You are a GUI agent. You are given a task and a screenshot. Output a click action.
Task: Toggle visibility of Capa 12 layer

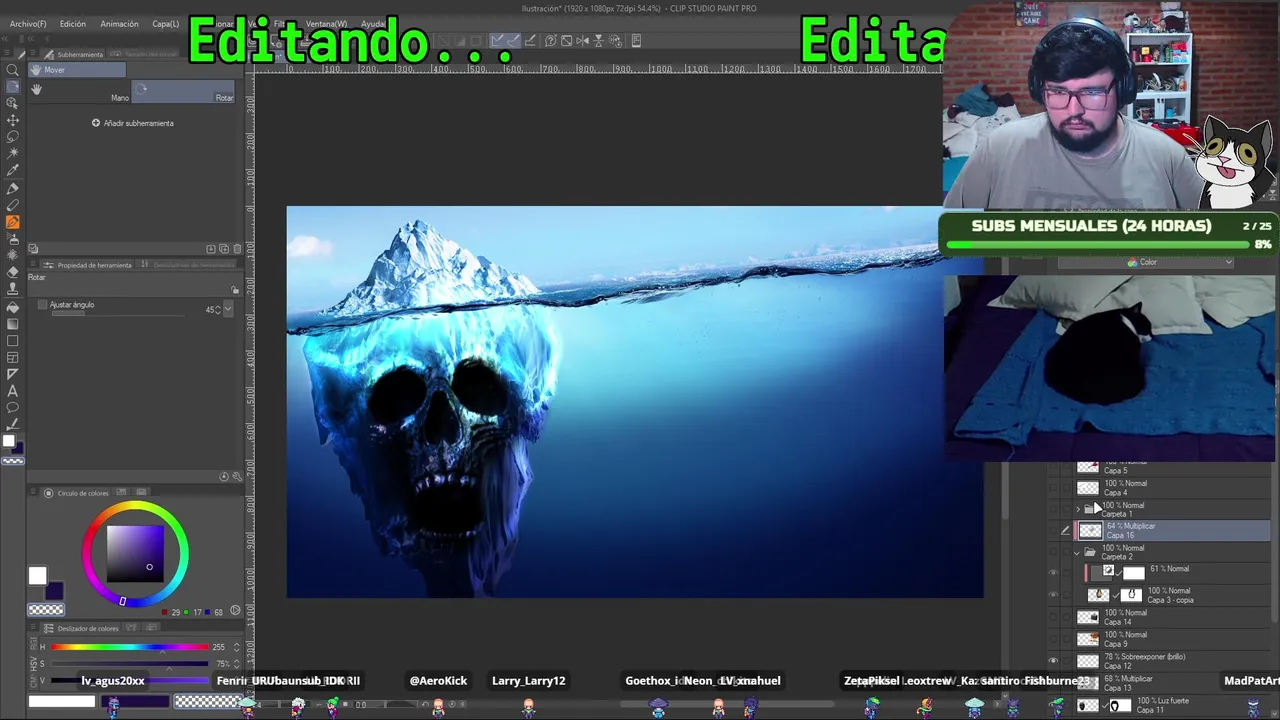click(1052, 661)
